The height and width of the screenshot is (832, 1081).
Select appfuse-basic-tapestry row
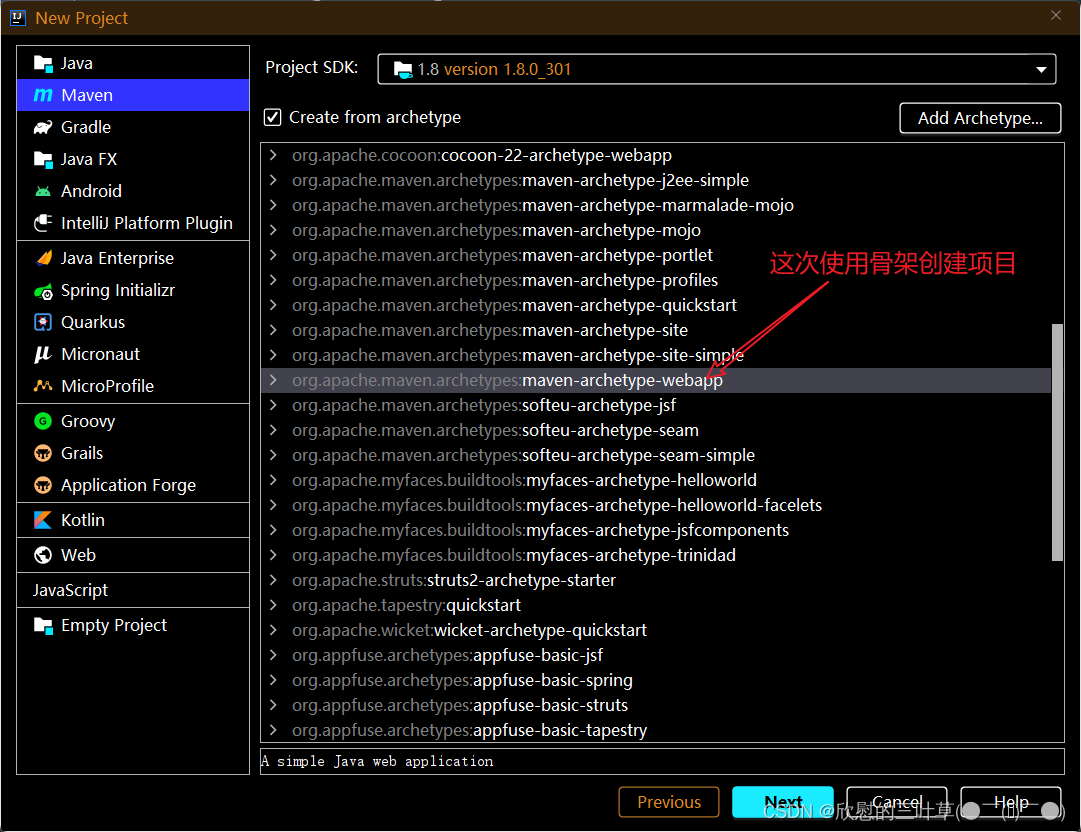(656, 730)
